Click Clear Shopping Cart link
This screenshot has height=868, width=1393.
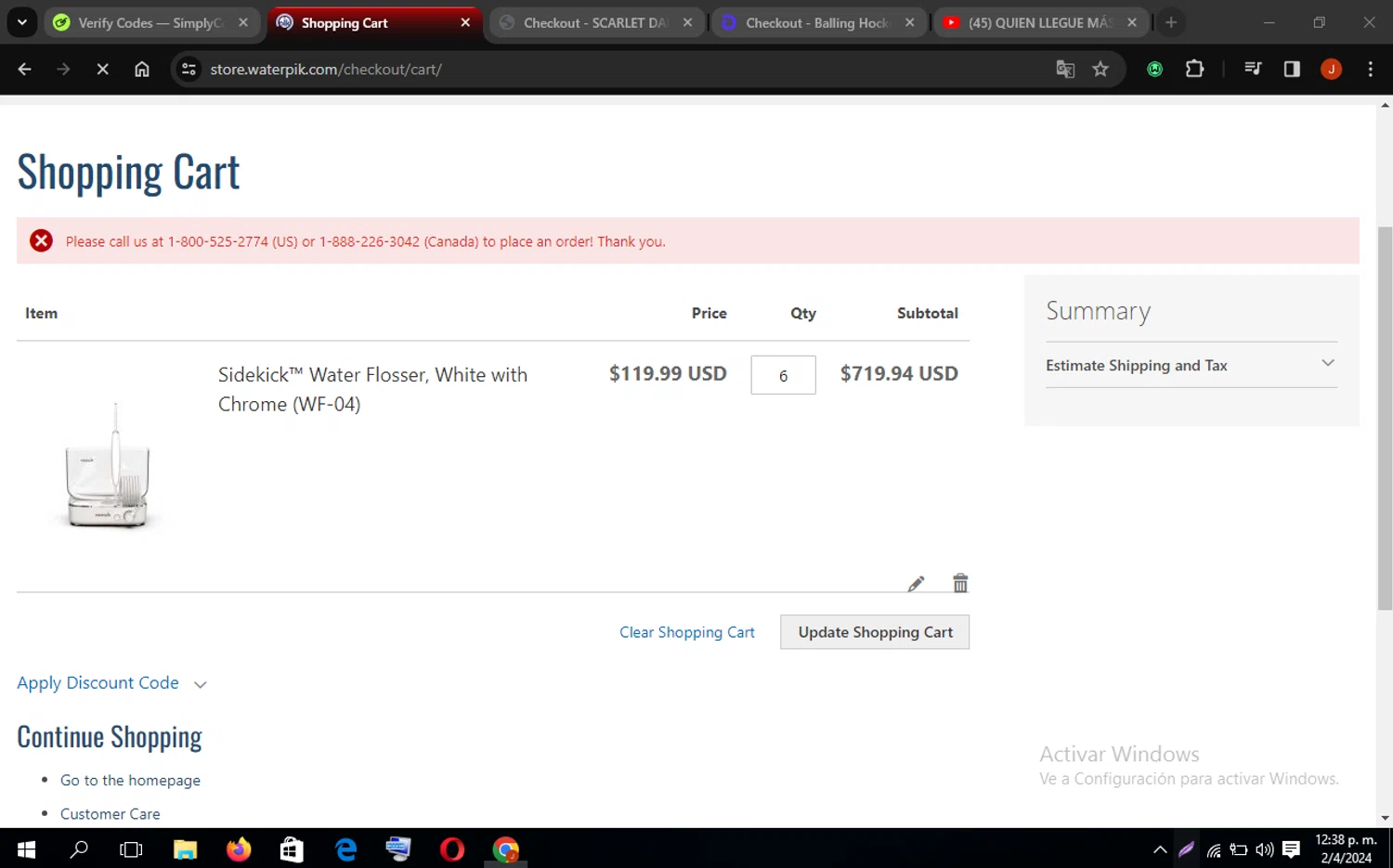click(687, 632)
